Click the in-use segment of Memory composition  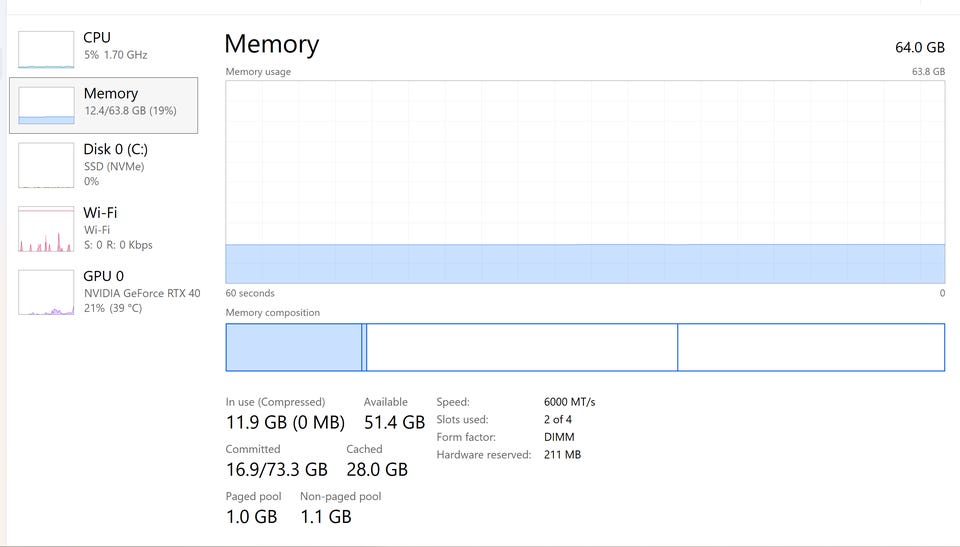293,347
